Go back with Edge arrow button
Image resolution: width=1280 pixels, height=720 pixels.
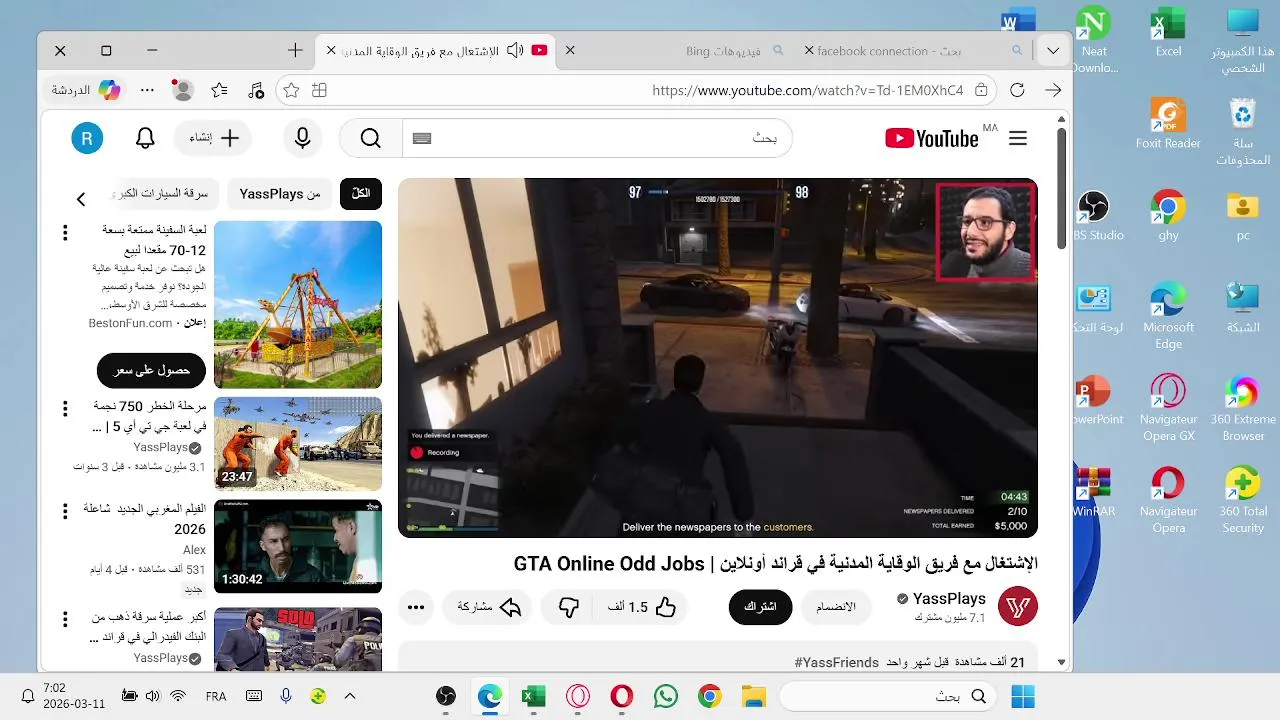coord(1052,90)
